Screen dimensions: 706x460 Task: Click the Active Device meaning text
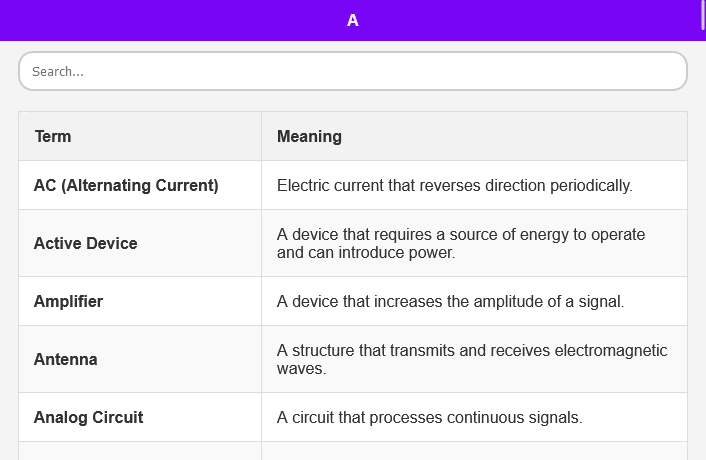pyautogui.click(x=461, y=243)
